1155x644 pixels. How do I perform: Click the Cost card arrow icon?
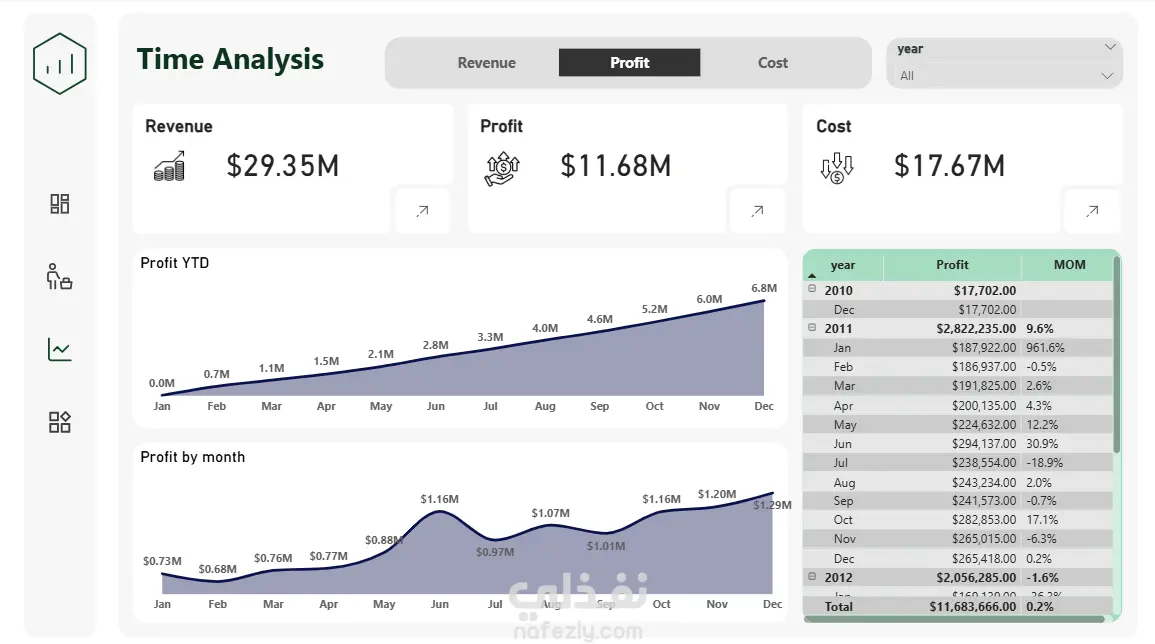[x=1092, y=211]
